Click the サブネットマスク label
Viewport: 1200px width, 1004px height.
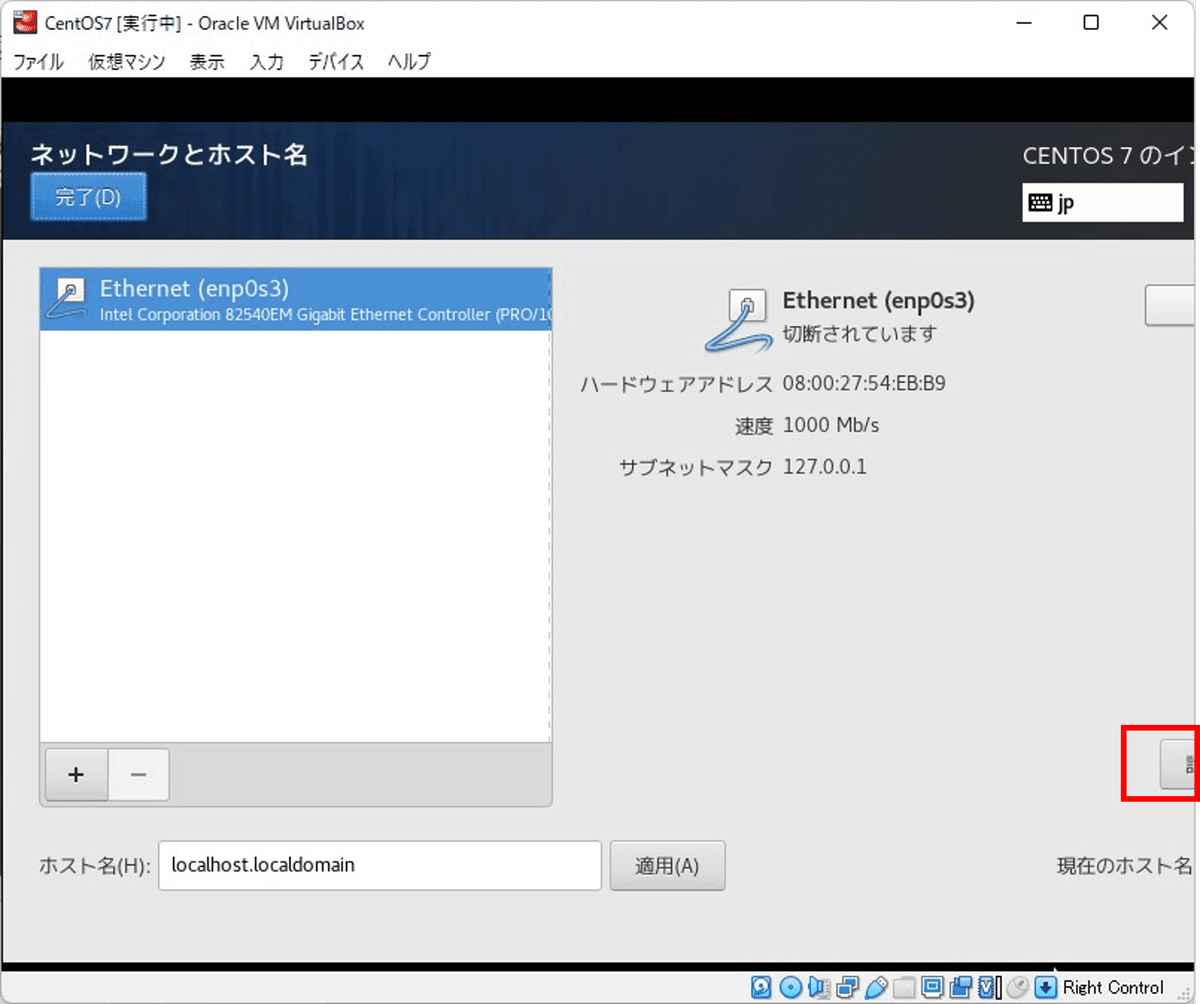click(696, 467)
